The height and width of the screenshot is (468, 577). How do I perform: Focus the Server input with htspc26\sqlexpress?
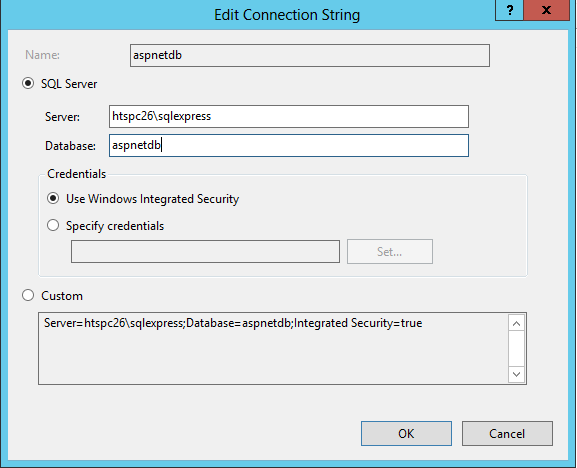click(289, 117)
